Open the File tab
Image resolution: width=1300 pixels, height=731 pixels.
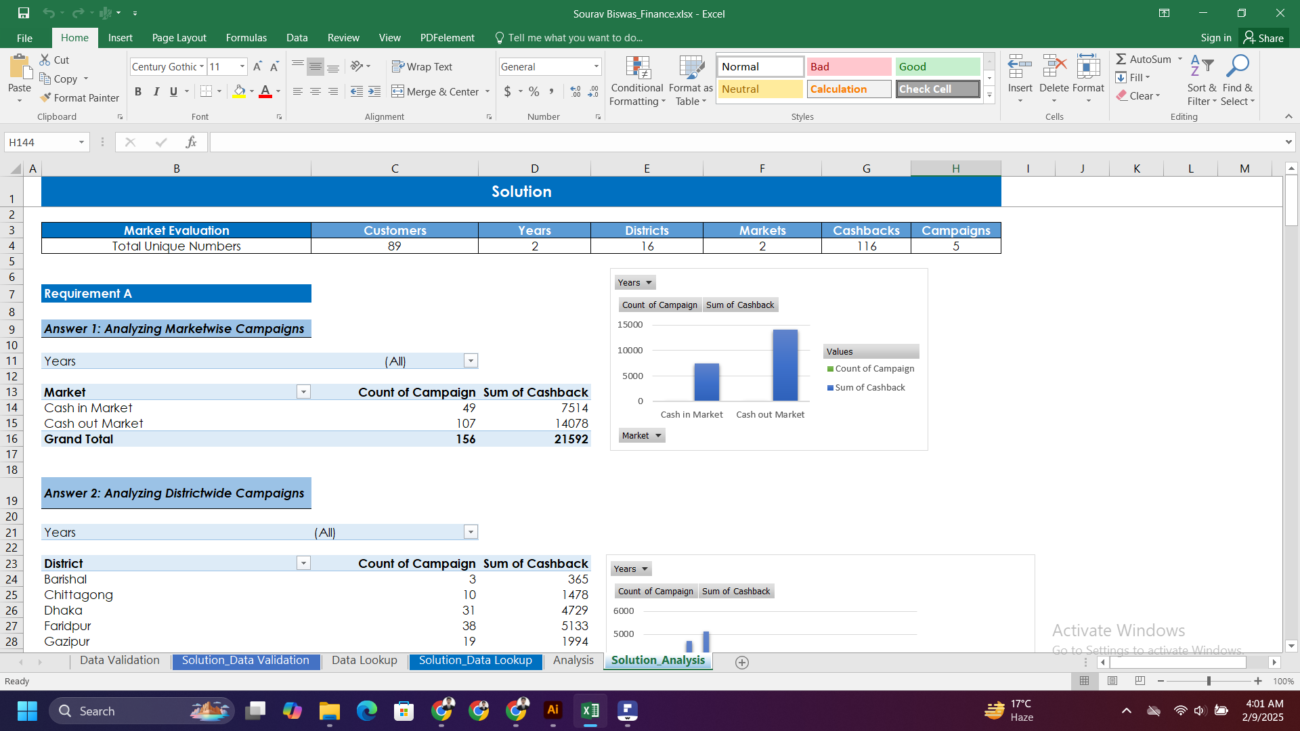(24, 38)
